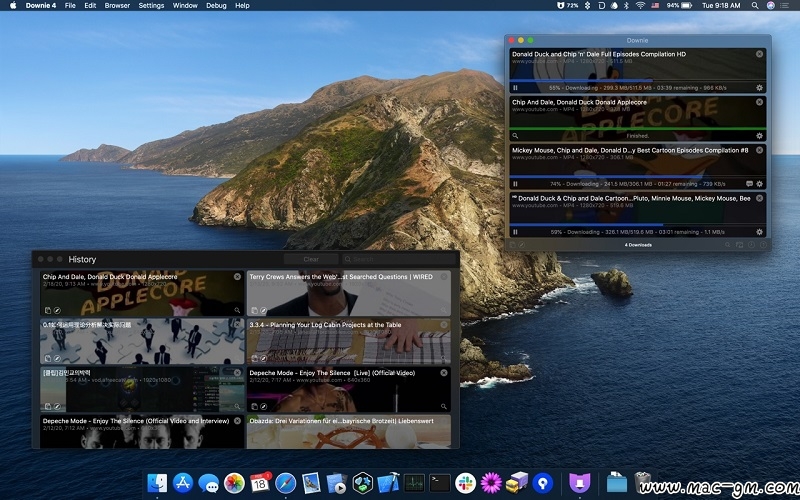Open the Apple menu

tap(13, 6)
